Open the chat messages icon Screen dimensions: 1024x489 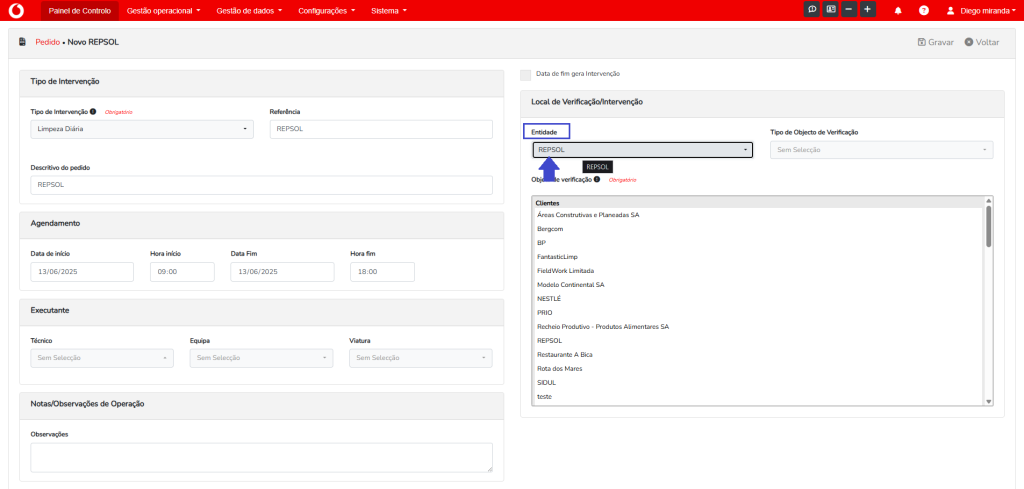812,10
